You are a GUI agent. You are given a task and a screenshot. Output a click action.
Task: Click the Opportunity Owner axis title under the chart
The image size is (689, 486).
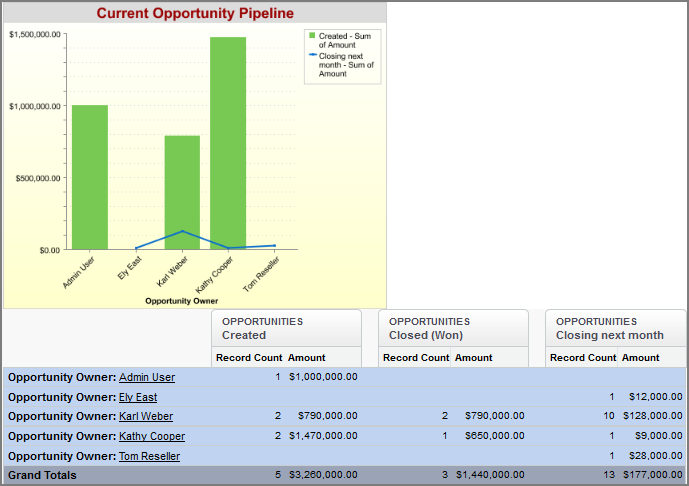point(181,300)
